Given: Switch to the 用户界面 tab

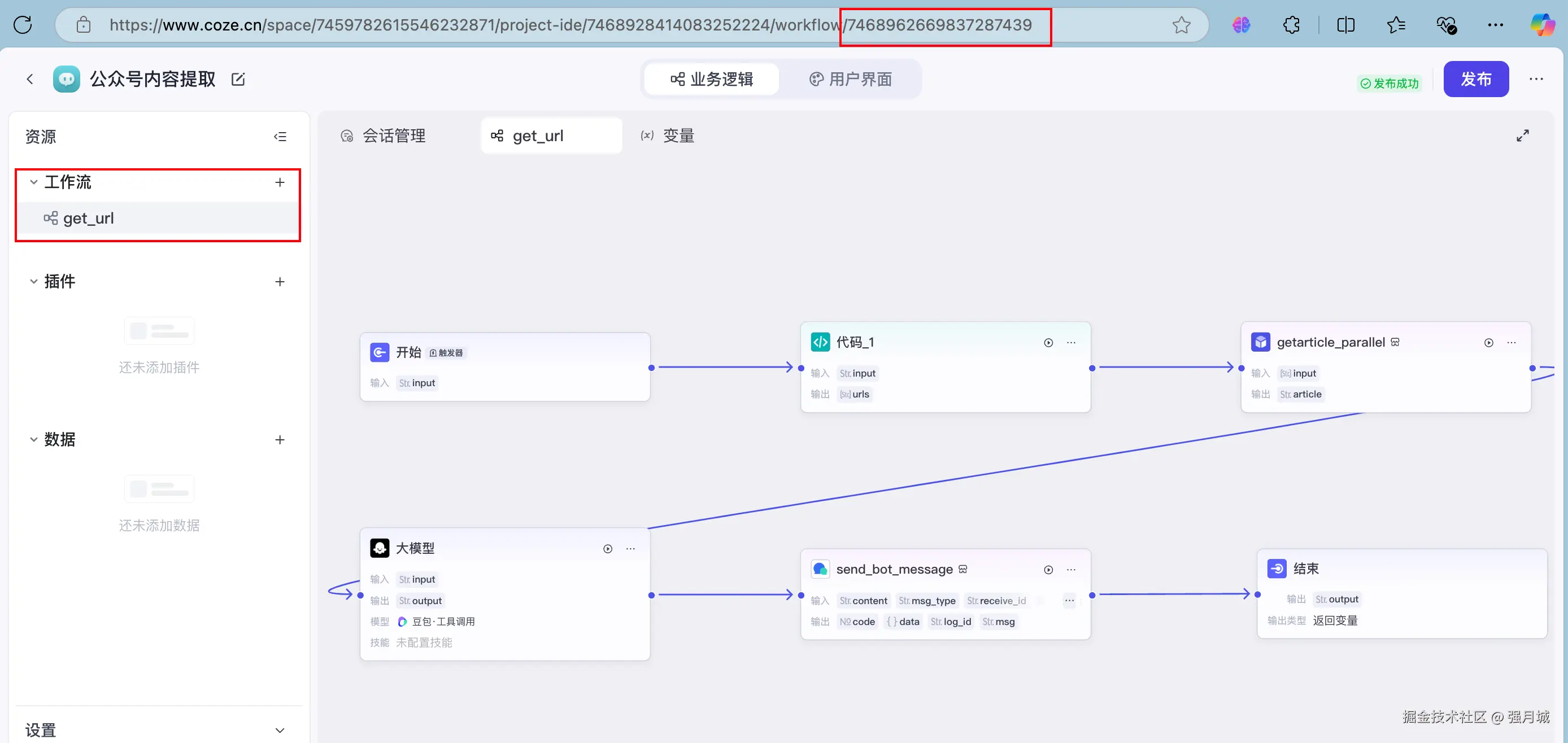Looking at the screenshot, I should [850, 79].
